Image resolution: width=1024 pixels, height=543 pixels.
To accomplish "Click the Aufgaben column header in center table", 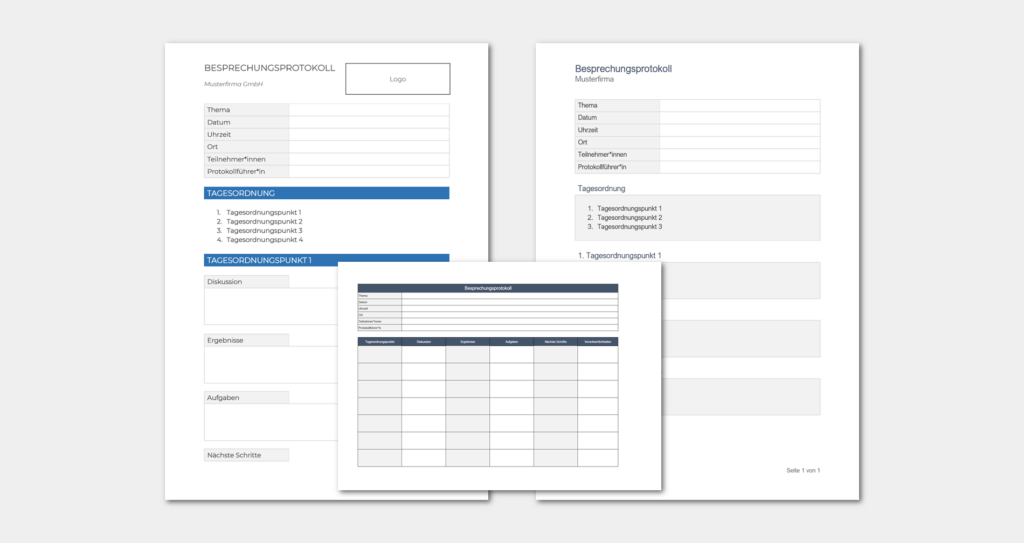I will coord(511,342).
